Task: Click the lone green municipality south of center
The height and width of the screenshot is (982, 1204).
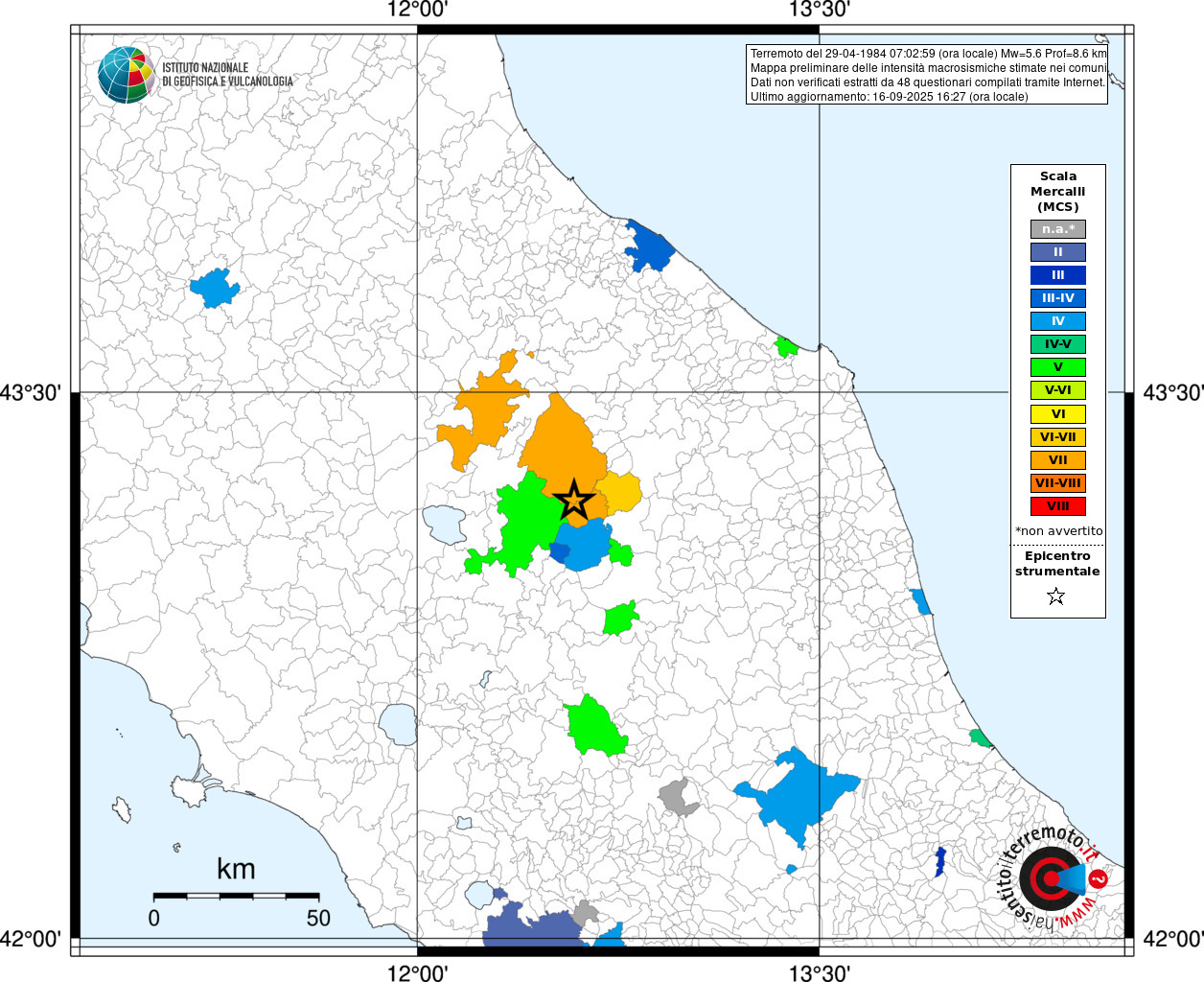Action: pyautogui.click(x=594, y=726)
